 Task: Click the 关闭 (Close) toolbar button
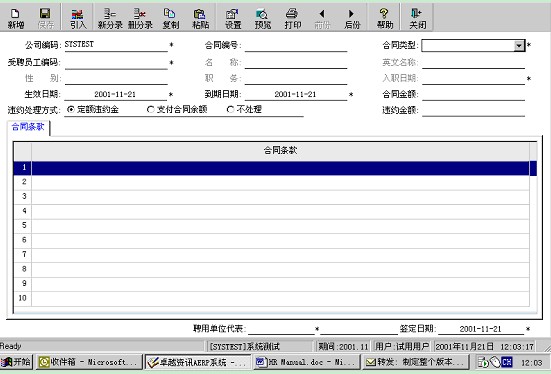point(417,18)
